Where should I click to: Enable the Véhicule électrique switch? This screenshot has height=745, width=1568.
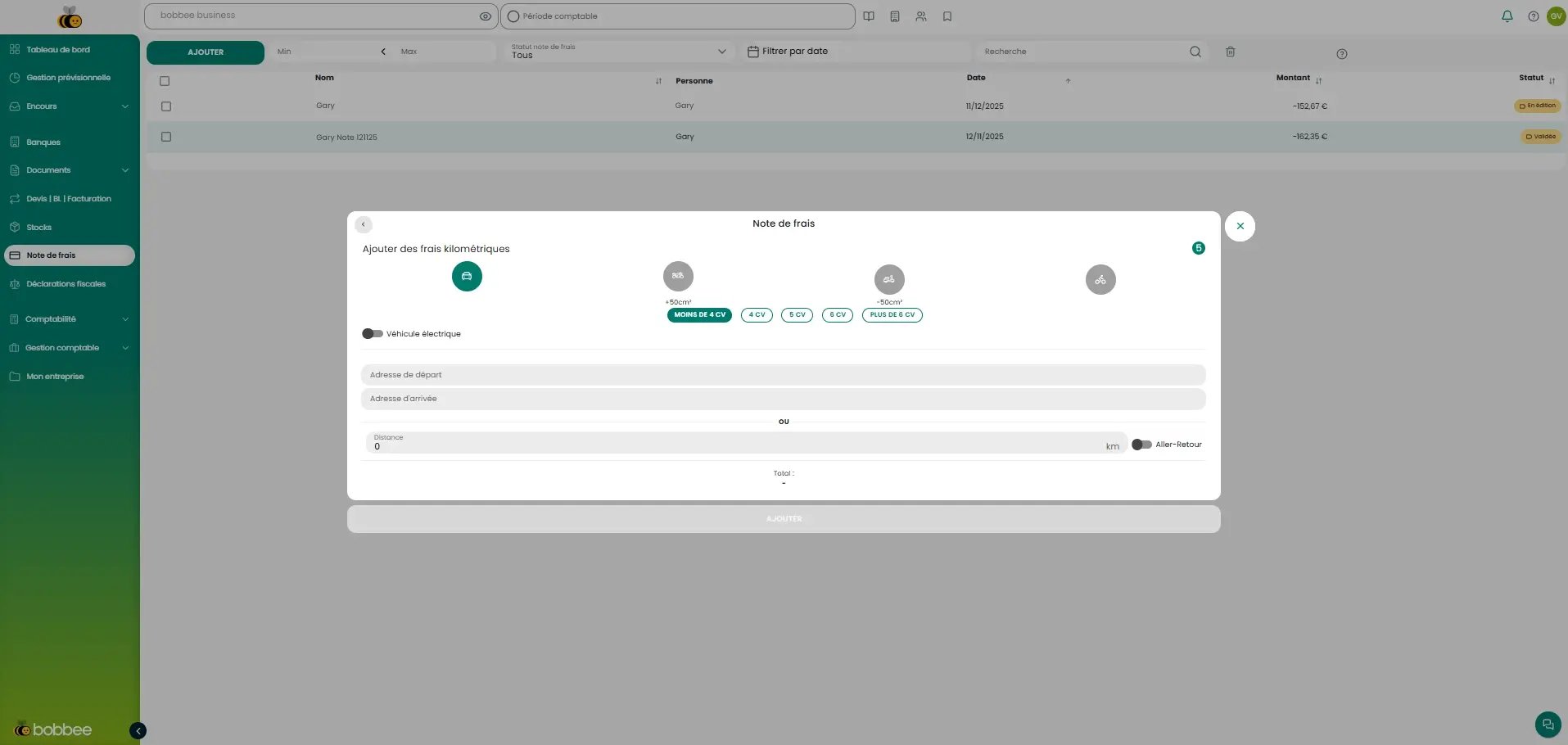373,334
